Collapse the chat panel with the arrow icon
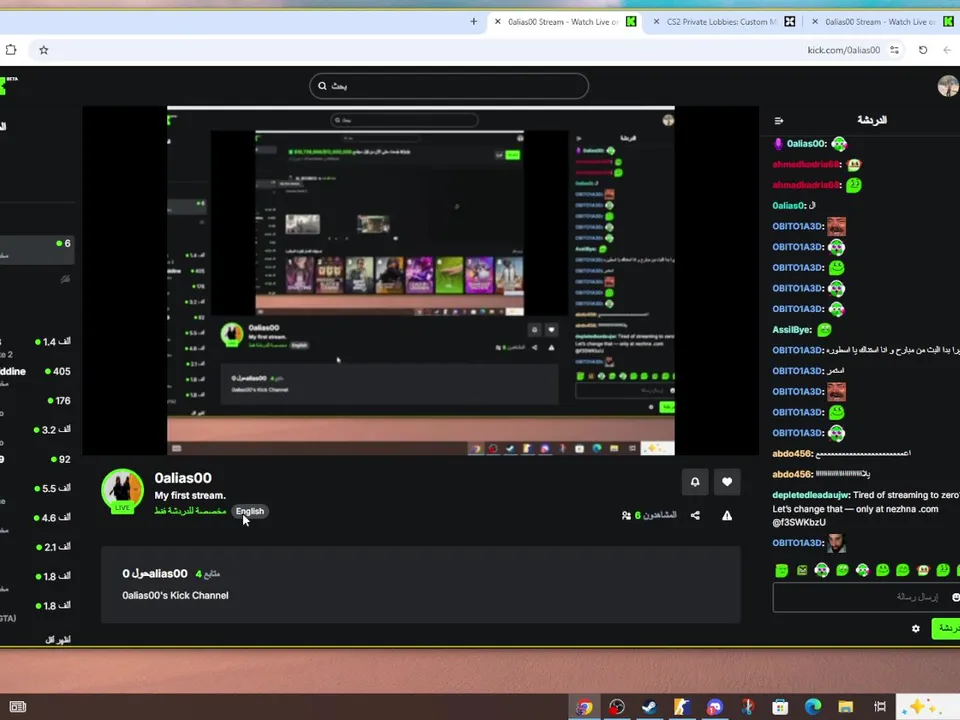 (779, 121)
